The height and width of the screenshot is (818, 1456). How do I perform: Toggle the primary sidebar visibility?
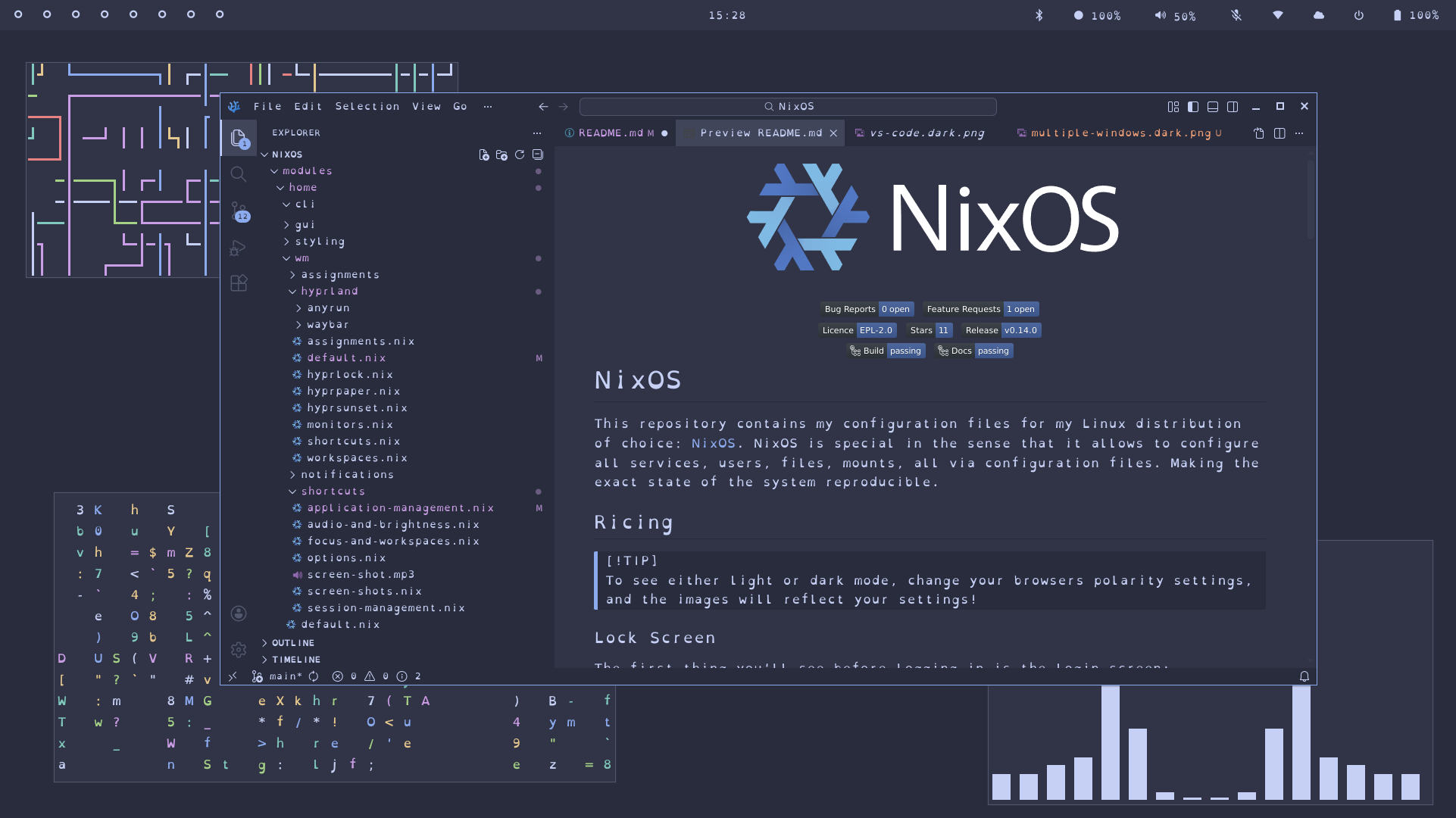(x=1192, y=106)
